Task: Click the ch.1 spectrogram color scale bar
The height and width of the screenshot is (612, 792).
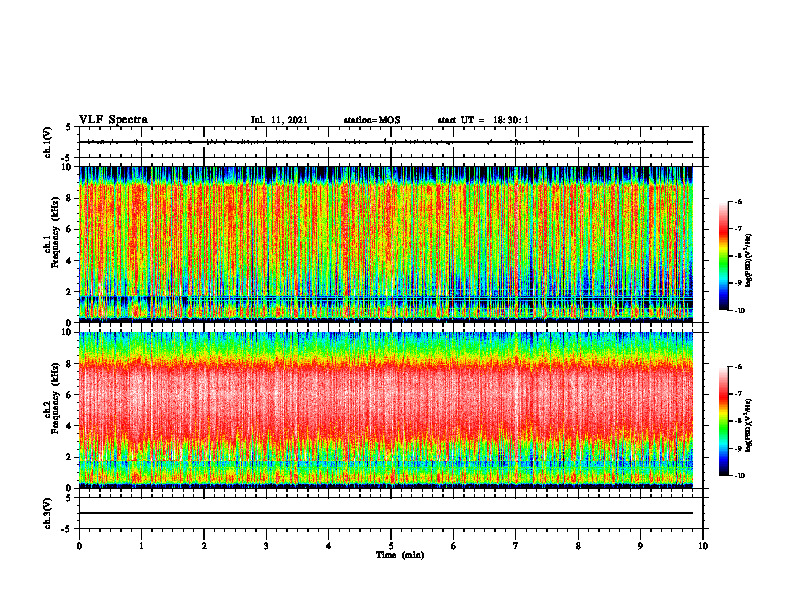Action: pyautogui.click(x=724, y=256)
